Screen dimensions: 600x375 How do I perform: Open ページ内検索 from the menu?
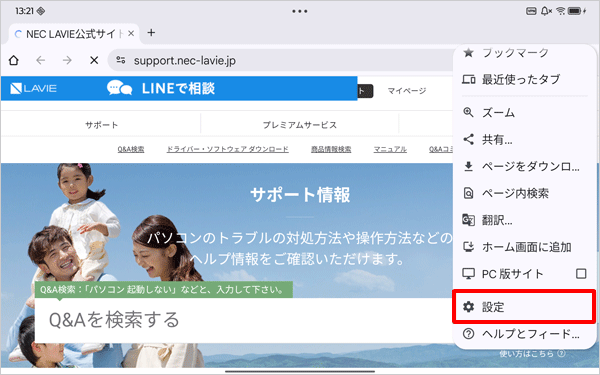(524, 193)
